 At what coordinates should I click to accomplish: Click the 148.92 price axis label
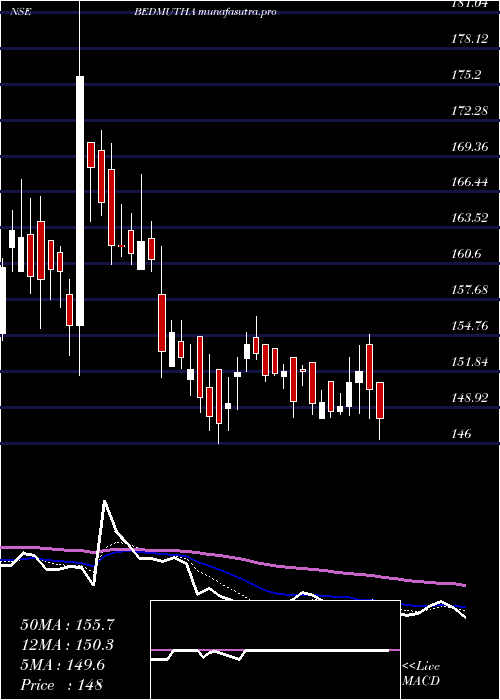coord(469,397)
